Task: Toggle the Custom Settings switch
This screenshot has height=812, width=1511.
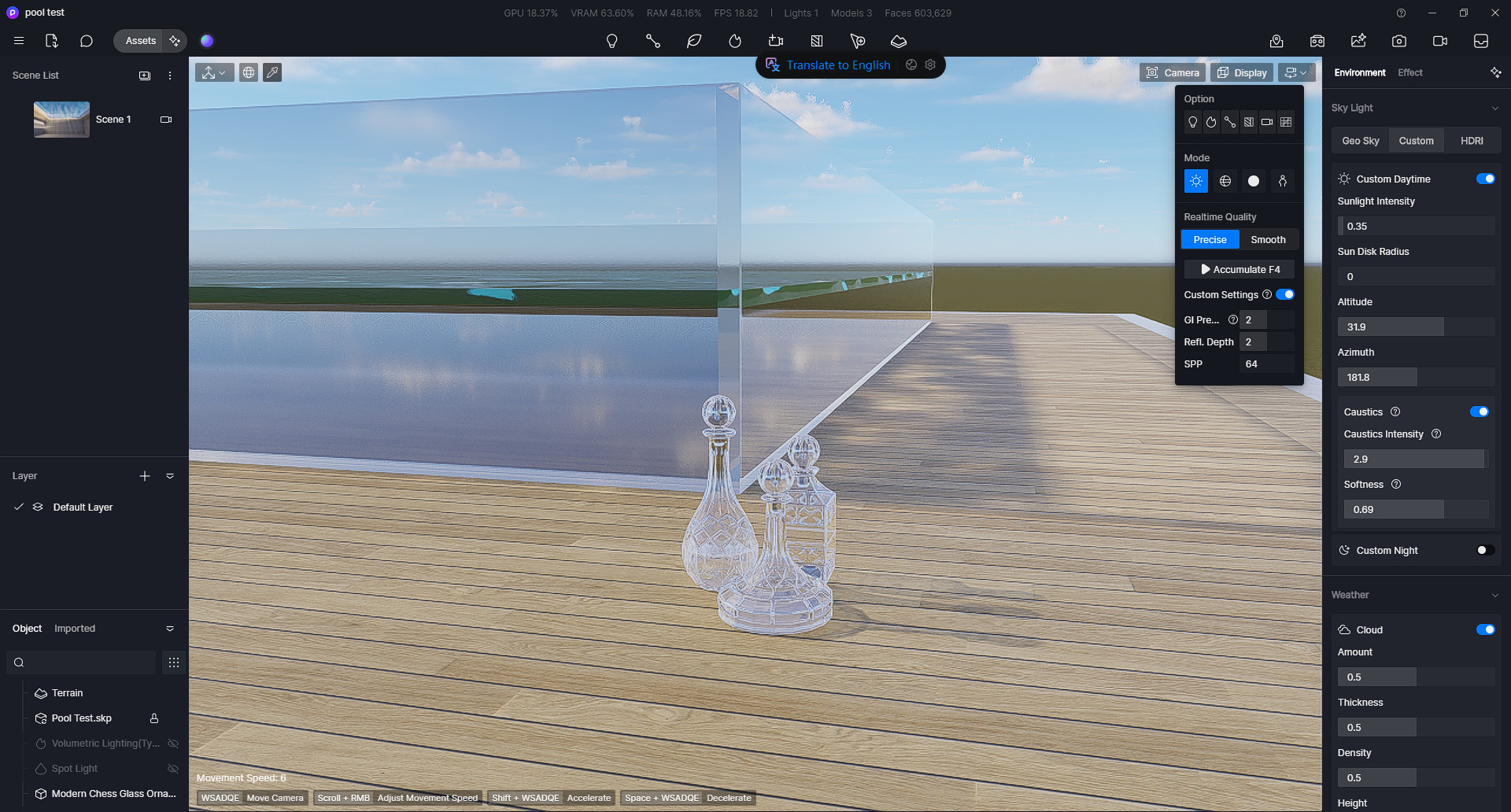Action: [1285, 294]
